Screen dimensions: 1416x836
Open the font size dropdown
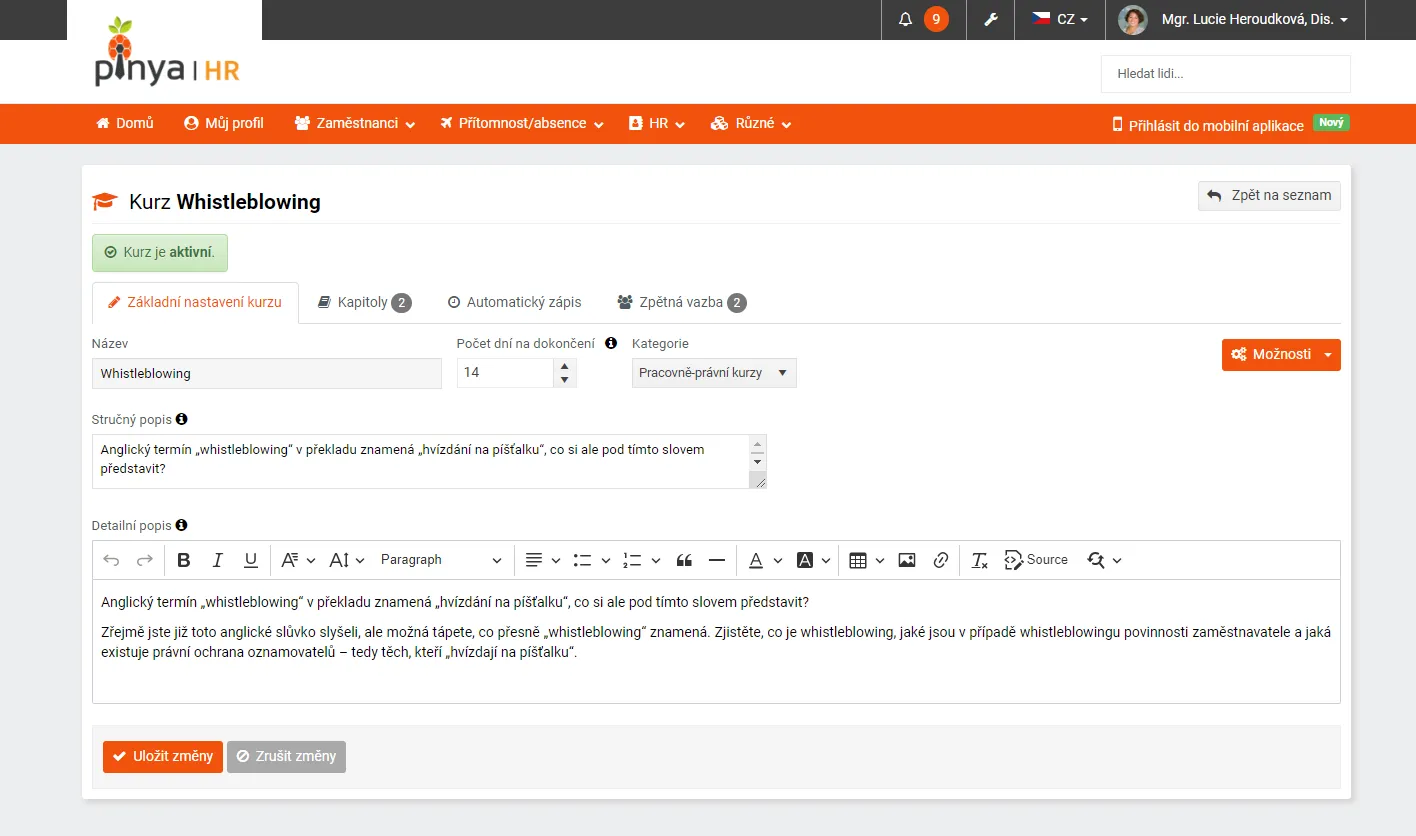pyautogui.click(x=347, y=560)
